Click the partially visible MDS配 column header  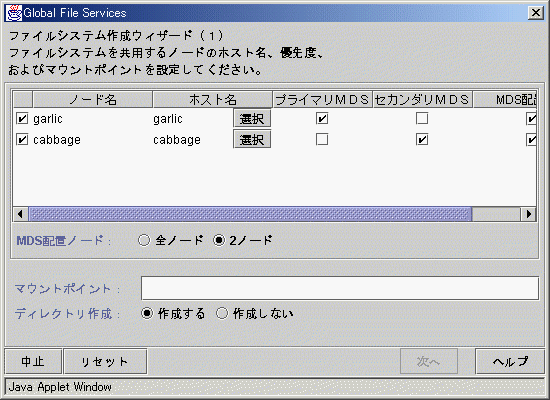(505, 100)
